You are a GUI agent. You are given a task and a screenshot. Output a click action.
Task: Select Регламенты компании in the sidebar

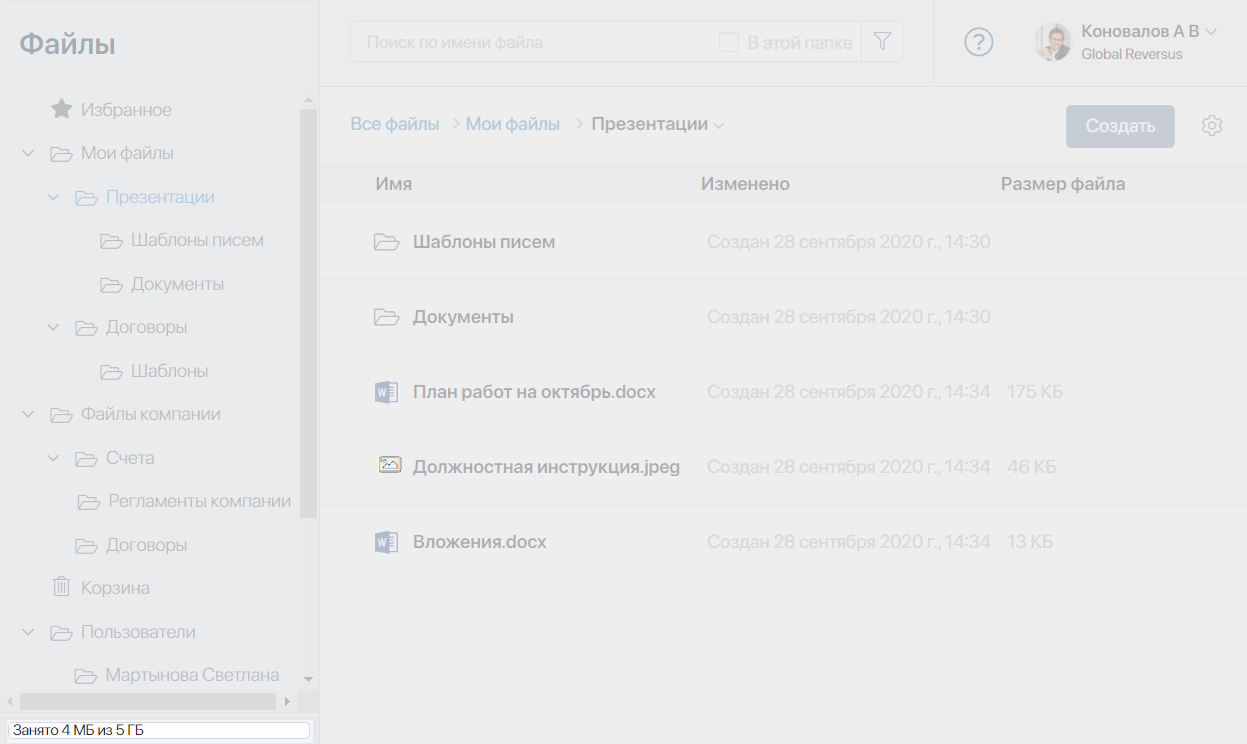point(200,501)
